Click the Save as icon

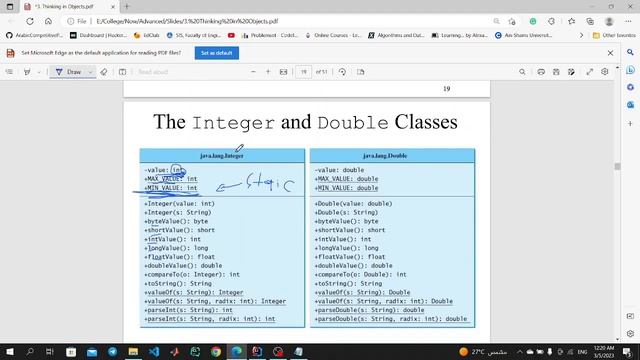click(571, 72)
